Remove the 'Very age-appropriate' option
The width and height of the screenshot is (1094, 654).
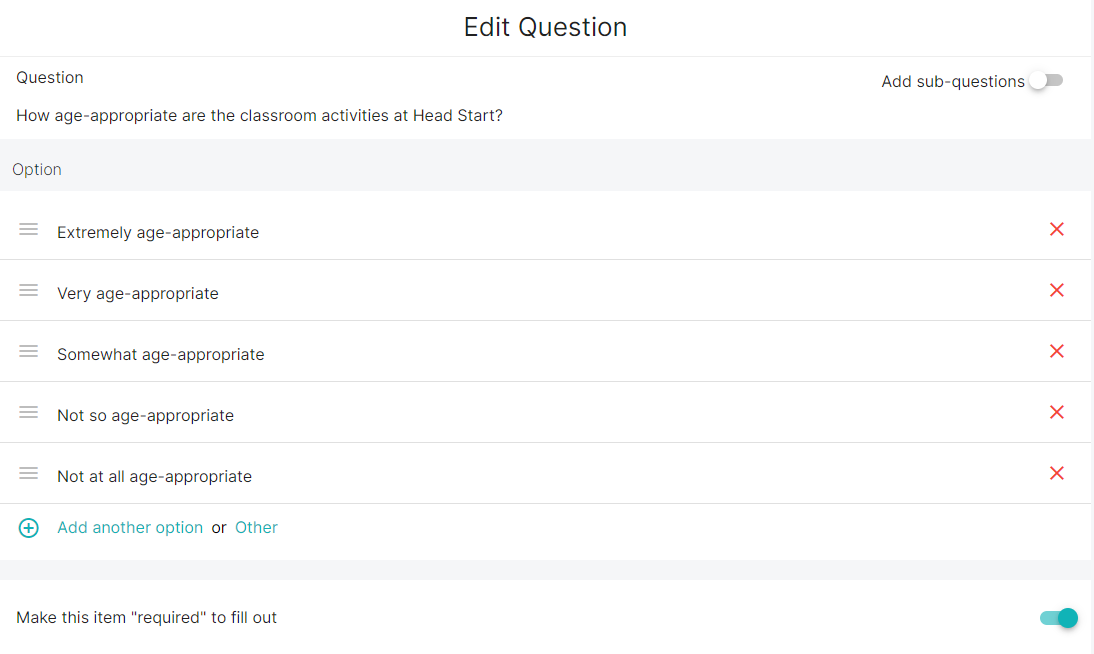pos(1056,291)
